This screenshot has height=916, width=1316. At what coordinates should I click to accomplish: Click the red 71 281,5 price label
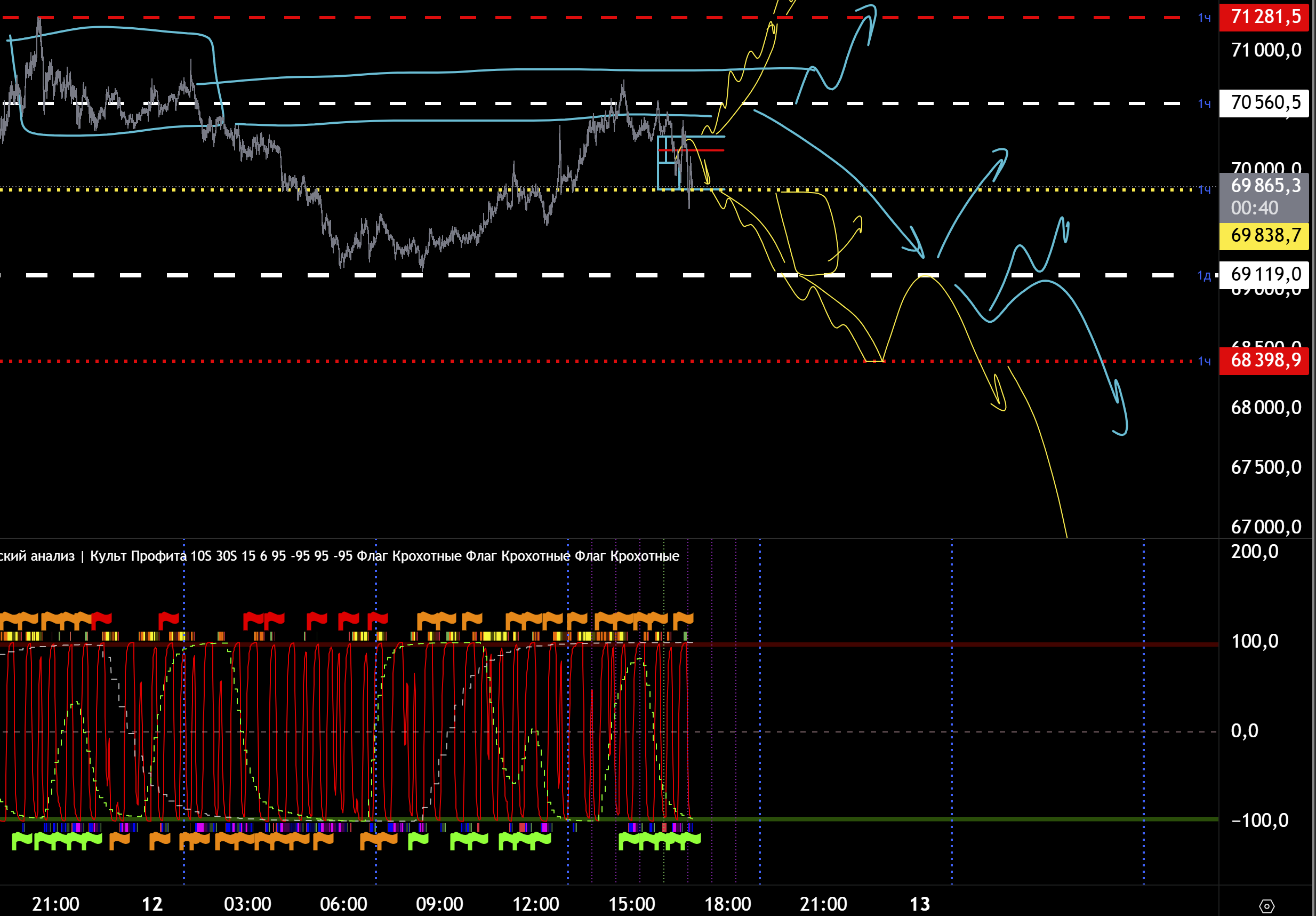pyautogui.click(x=1265, y=17)
